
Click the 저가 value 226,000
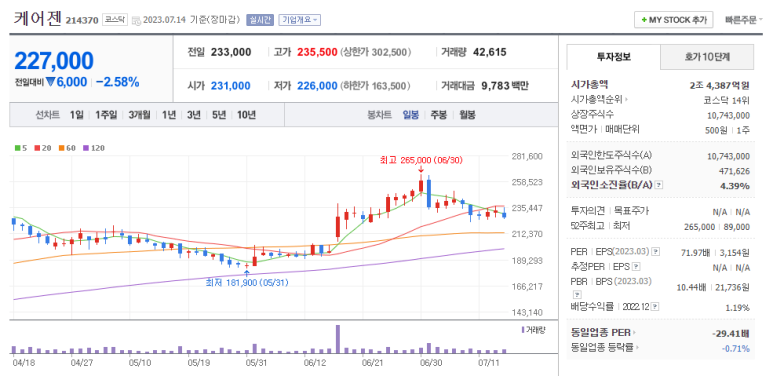317,86
